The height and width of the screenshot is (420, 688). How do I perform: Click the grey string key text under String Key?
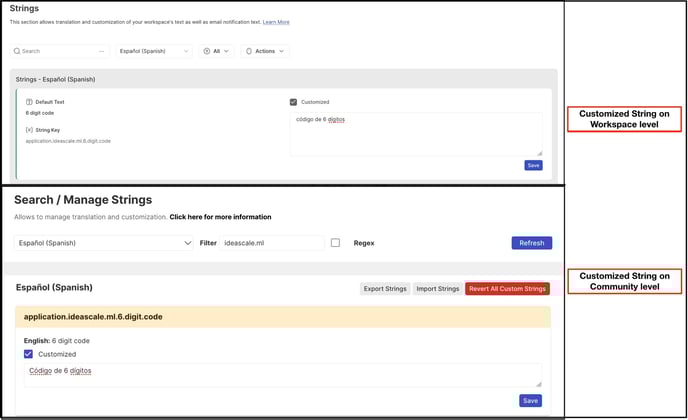(x=68, y=141)
